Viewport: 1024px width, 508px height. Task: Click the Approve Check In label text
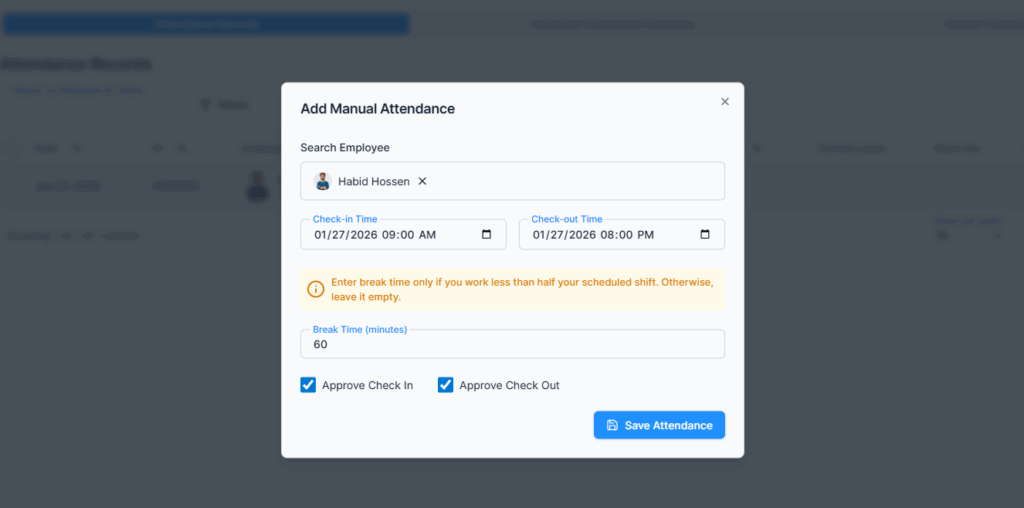point(367,385)
